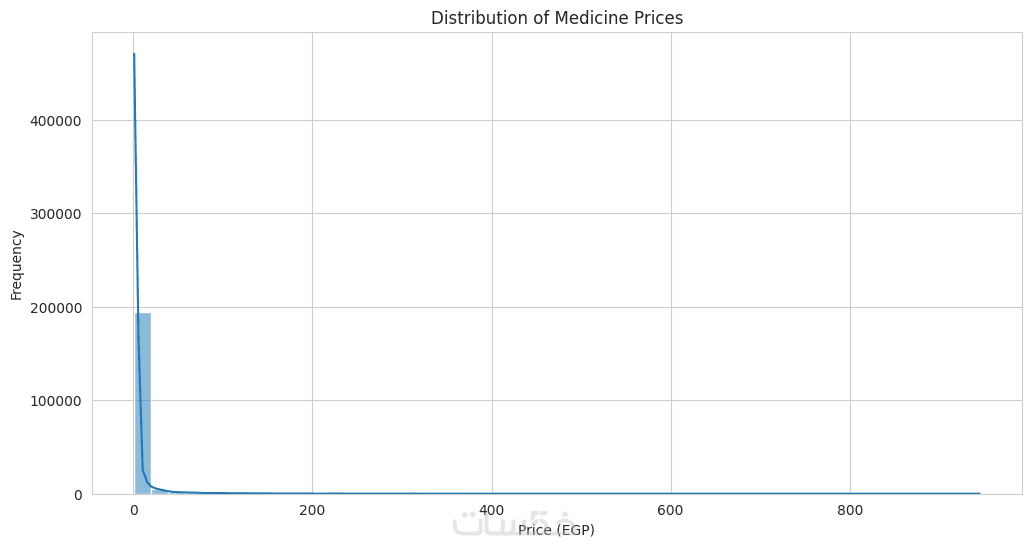The height and width of the screenshot is (547, 1031).
Task: Click the chart title 'Distribution of Medicine Prices'
Action: click(557, 18)
